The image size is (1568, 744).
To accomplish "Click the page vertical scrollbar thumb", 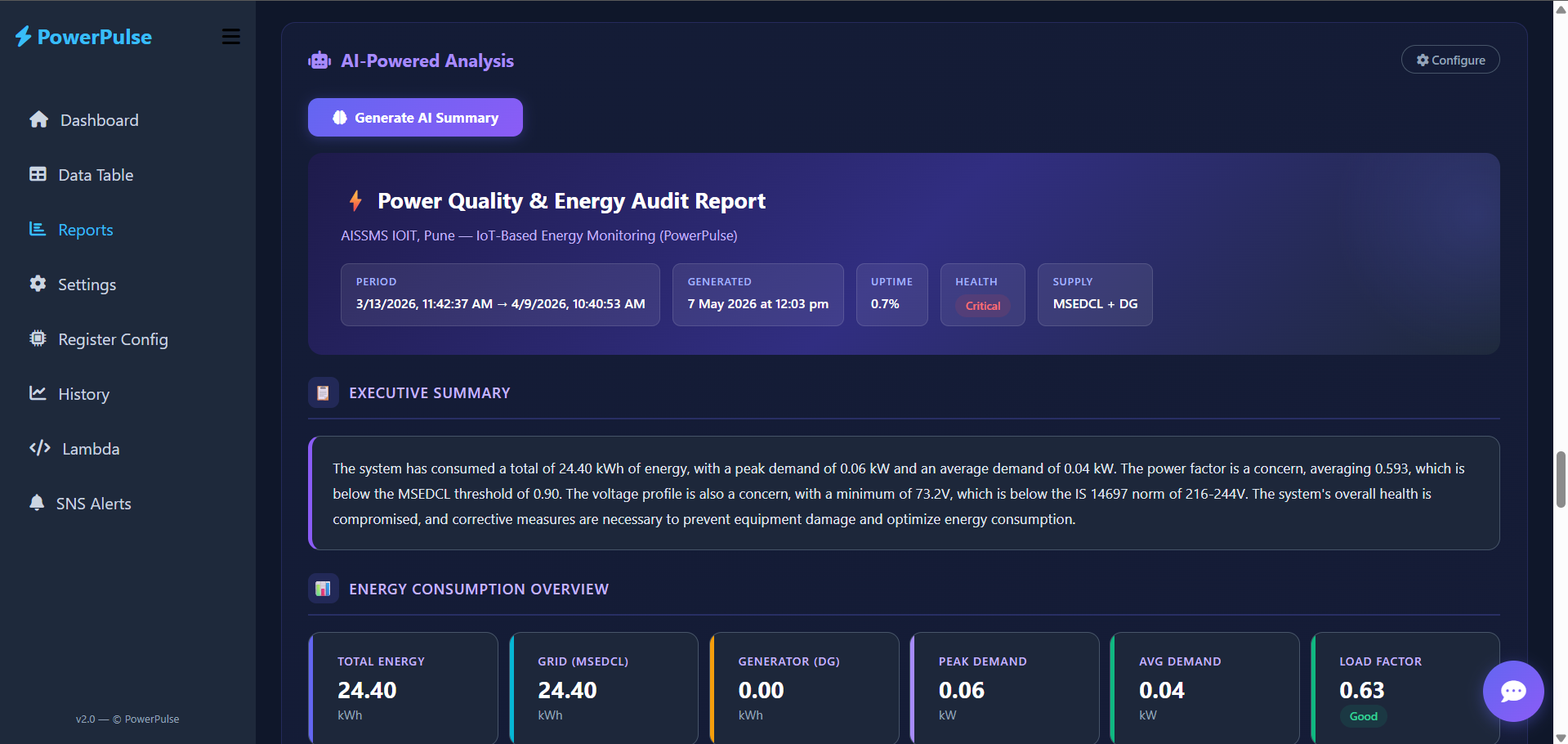I will pos(1561,479).
